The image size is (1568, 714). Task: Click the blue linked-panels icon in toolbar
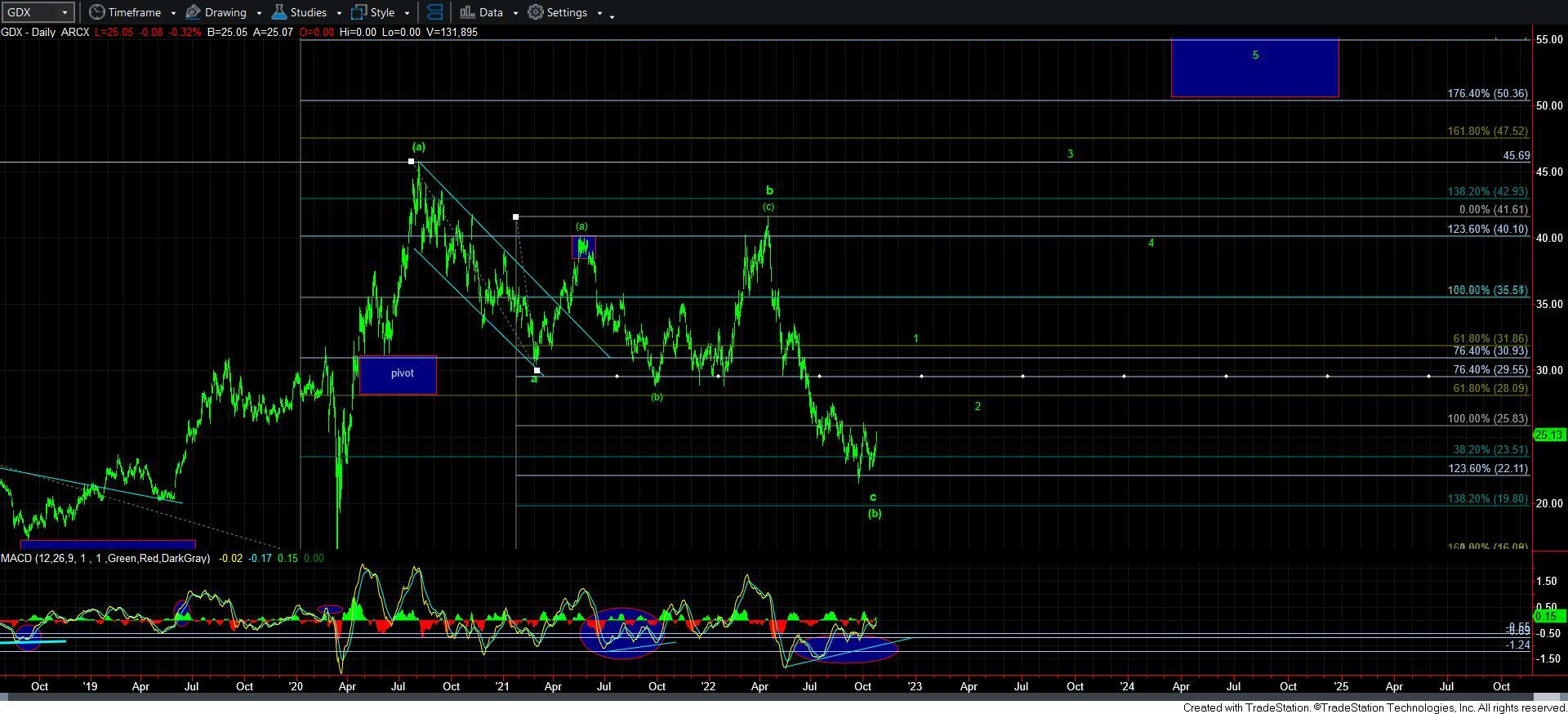click(435, 12)
